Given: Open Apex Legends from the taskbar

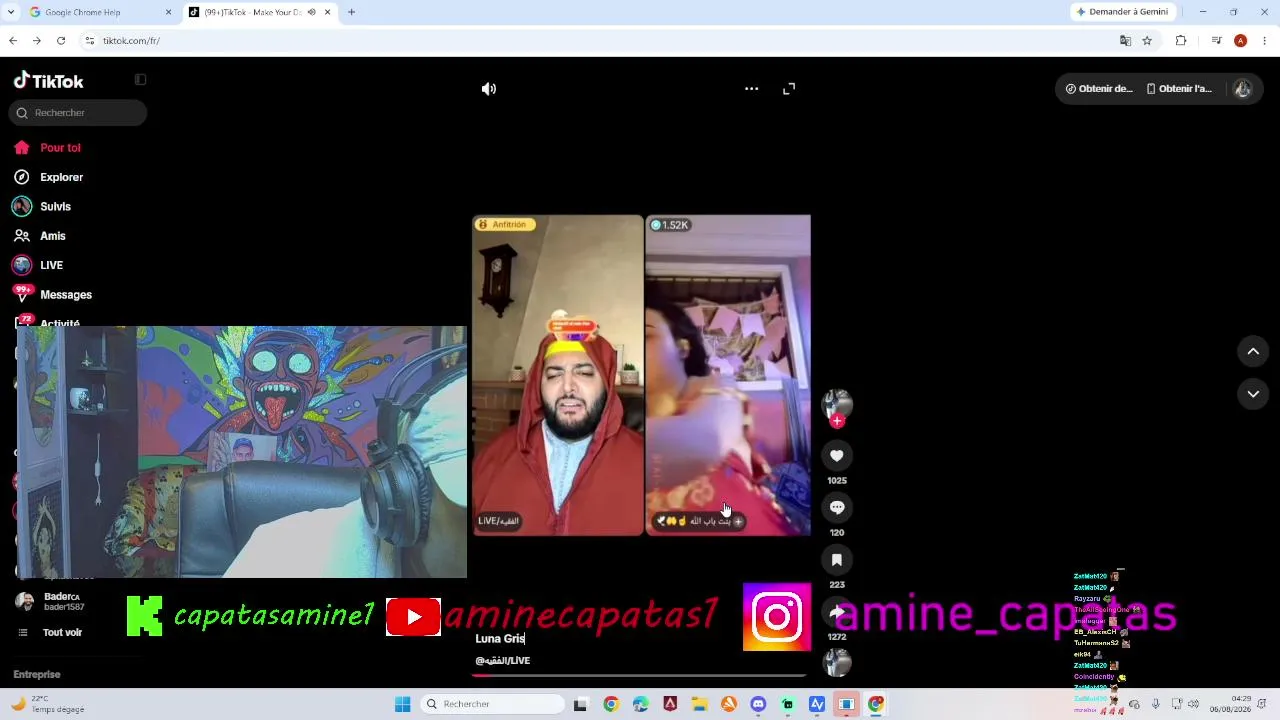Looking at the screenshot, I should [x=670, y=704].
